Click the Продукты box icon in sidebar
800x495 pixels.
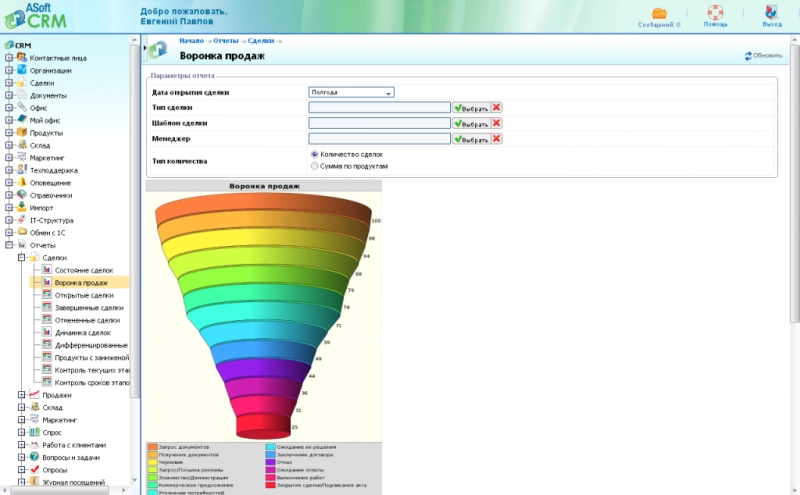[21, 133]
